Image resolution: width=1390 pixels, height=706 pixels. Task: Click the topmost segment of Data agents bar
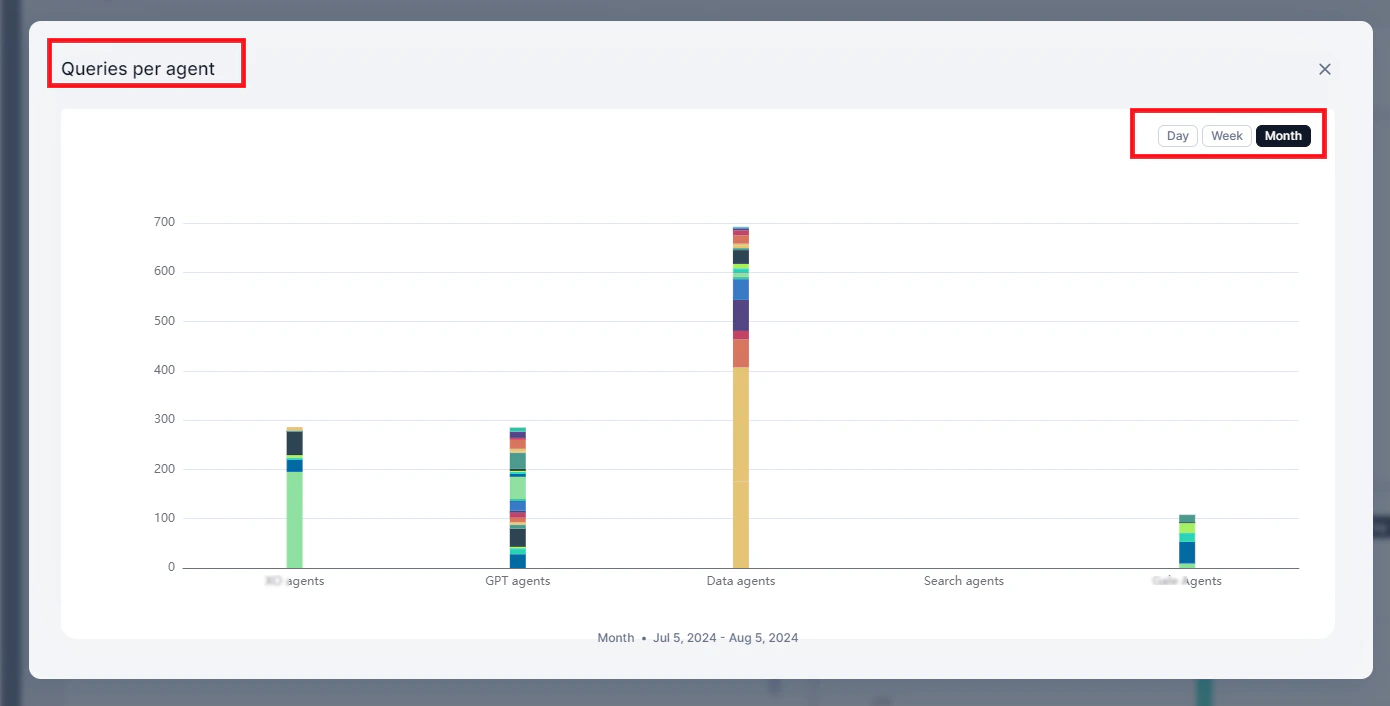click(x=740, y=229)
